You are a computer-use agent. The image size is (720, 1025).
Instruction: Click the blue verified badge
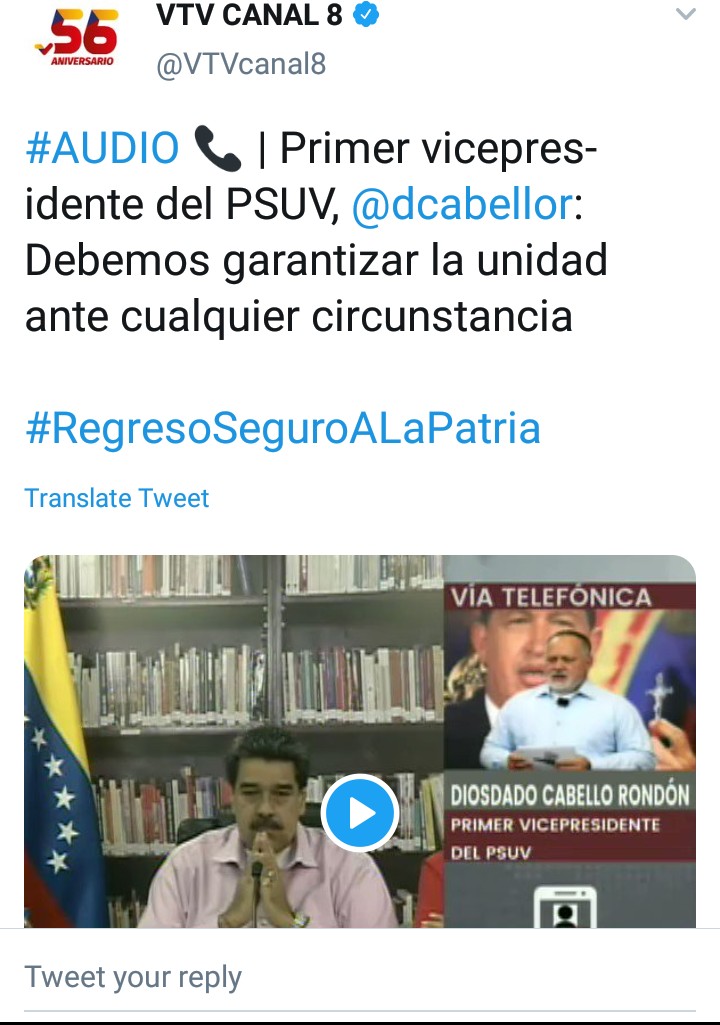(366, 14)
